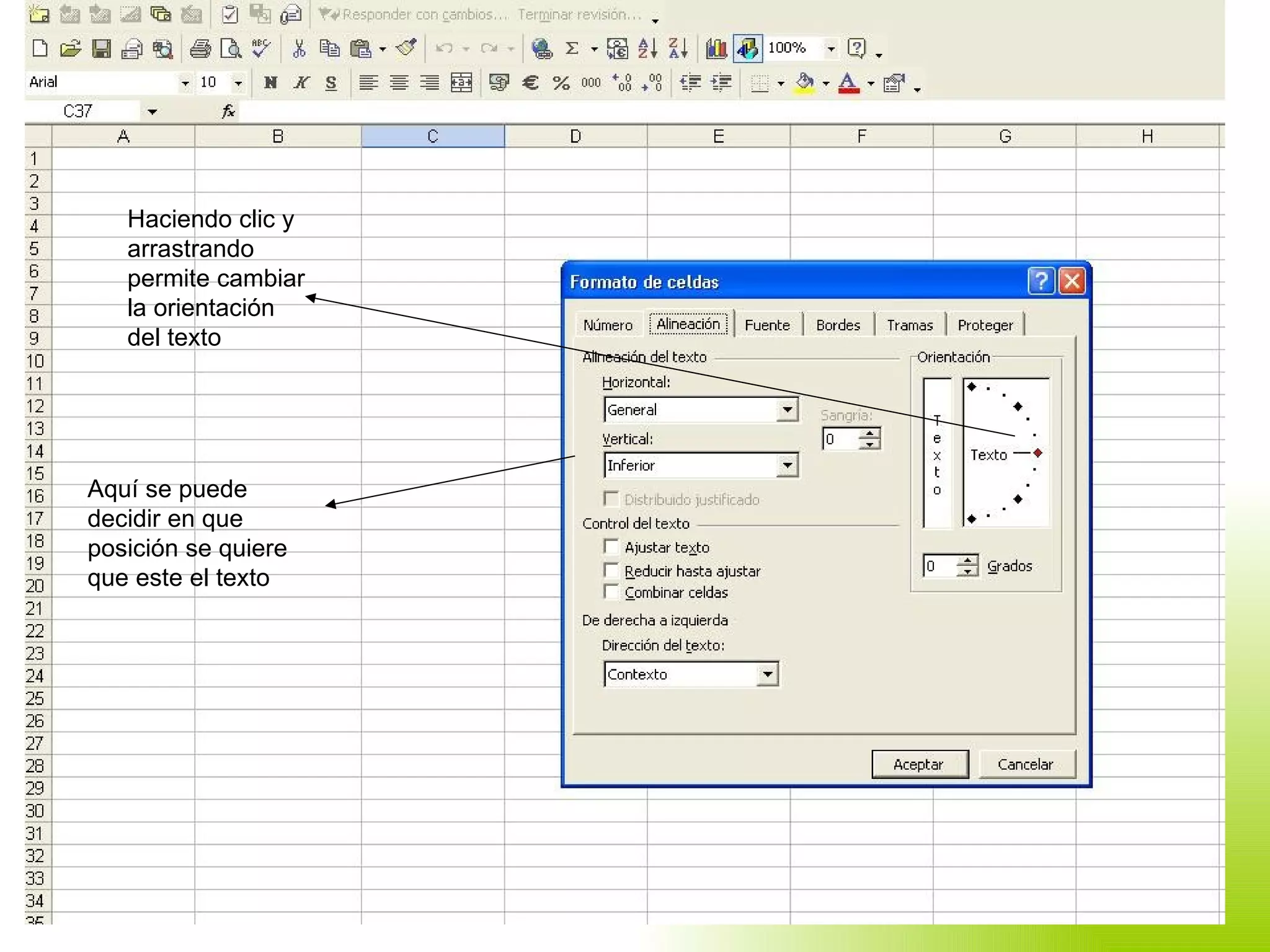
Task: Check the Reducir hasta ajustar option
Action: [611, 570]
